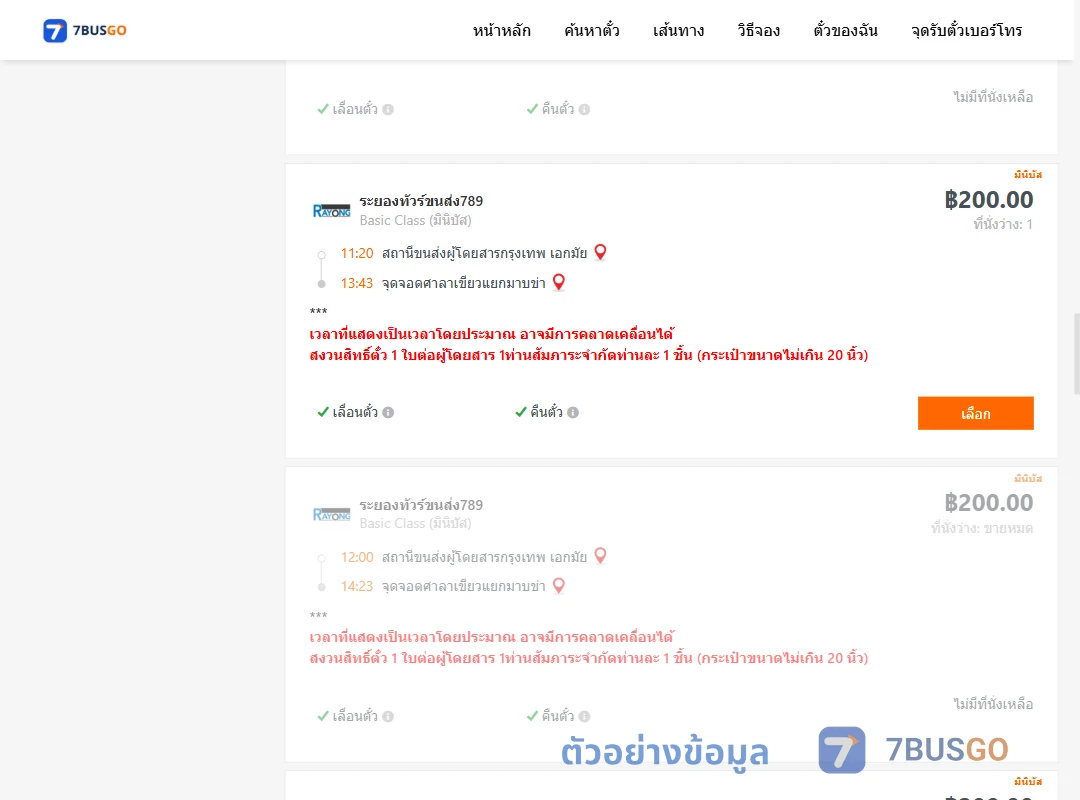
Task: Show map pin for 11:20 Ekkamai departure
Action: coord(601,252)
